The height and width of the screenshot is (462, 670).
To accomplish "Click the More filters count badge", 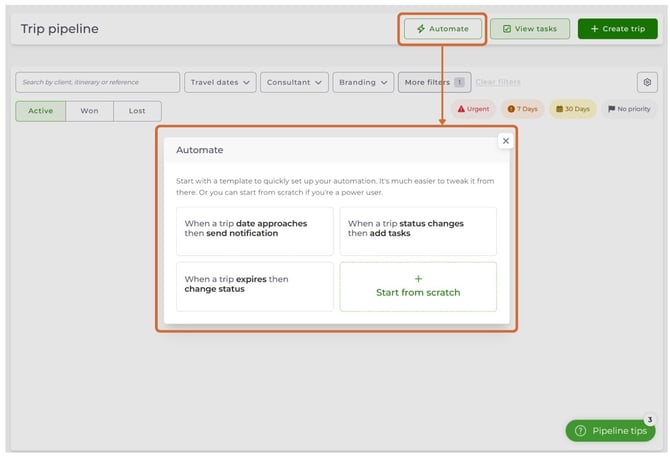I will coord(459,82).
